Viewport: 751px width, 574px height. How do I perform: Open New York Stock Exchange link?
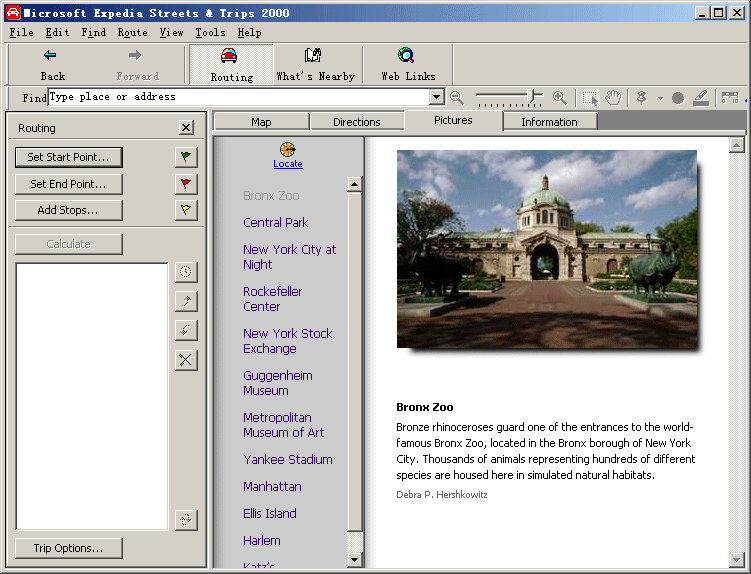tap(288, 341)
